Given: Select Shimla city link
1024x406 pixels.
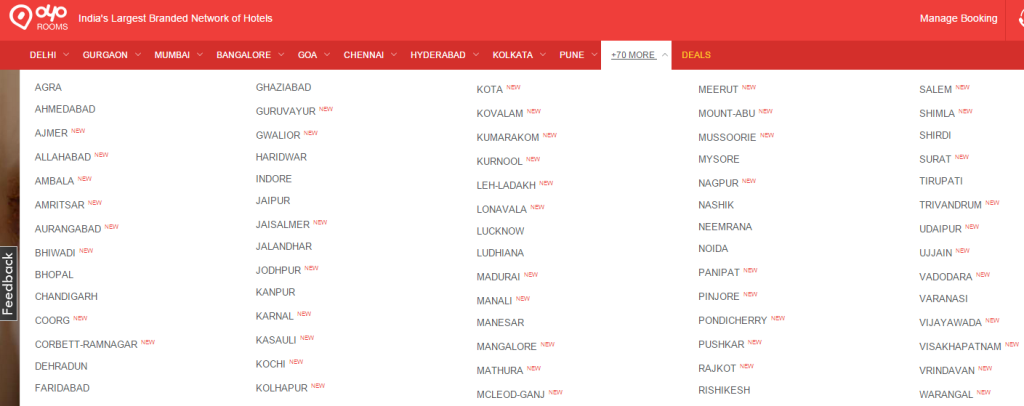Looking at the screenshot, I should tap(937, 114).
